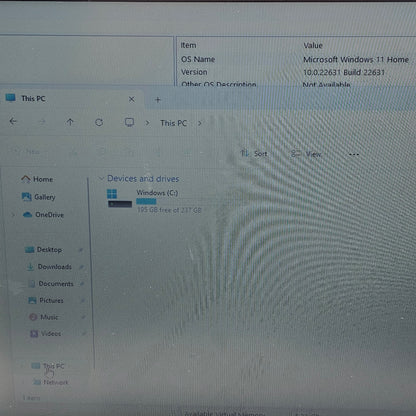Unpin Downloads using its pin icon
This screenshot has height=416, width=416.
click(x=82, y=267)
